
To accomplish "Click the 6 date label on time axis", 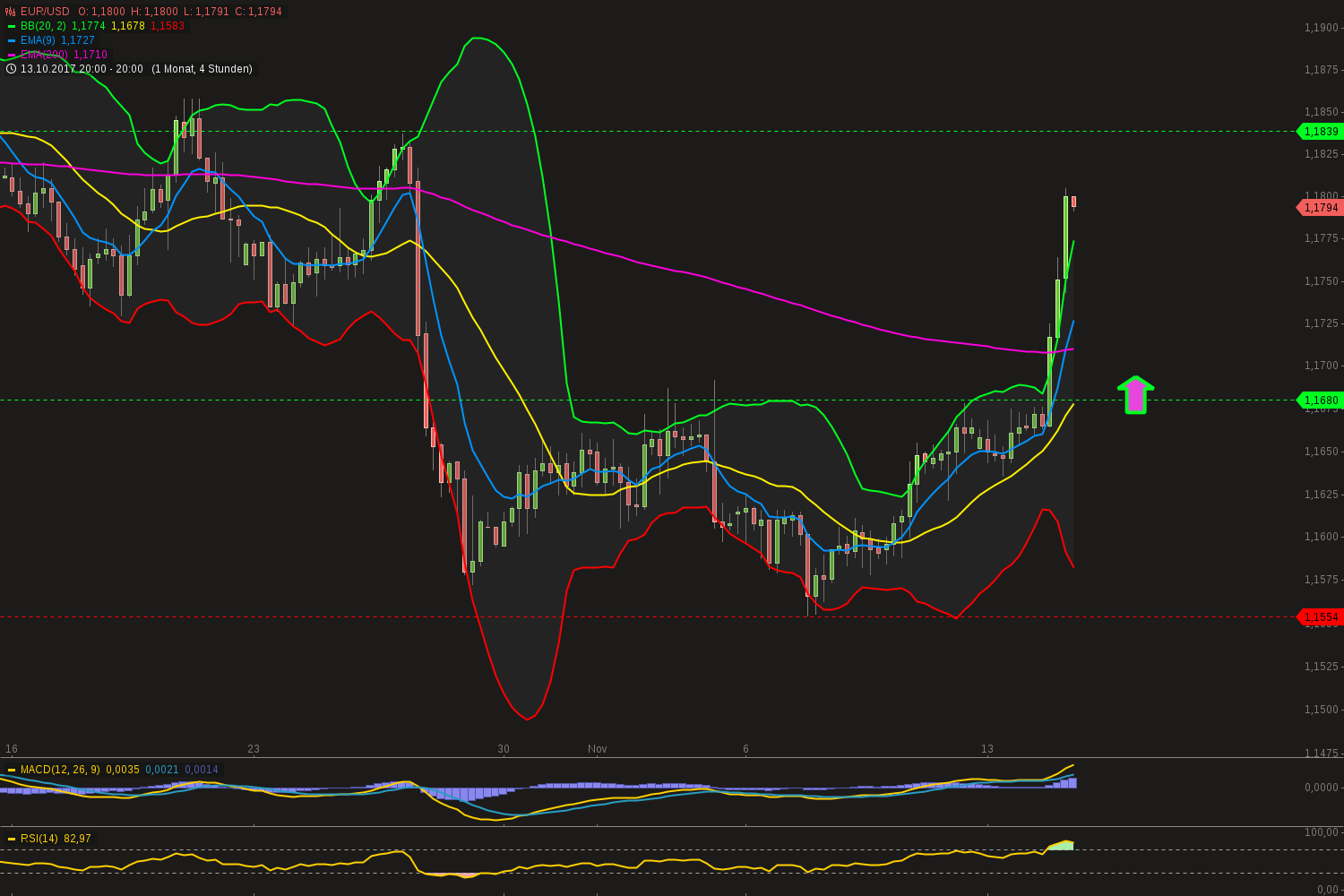I will [745, 749].
